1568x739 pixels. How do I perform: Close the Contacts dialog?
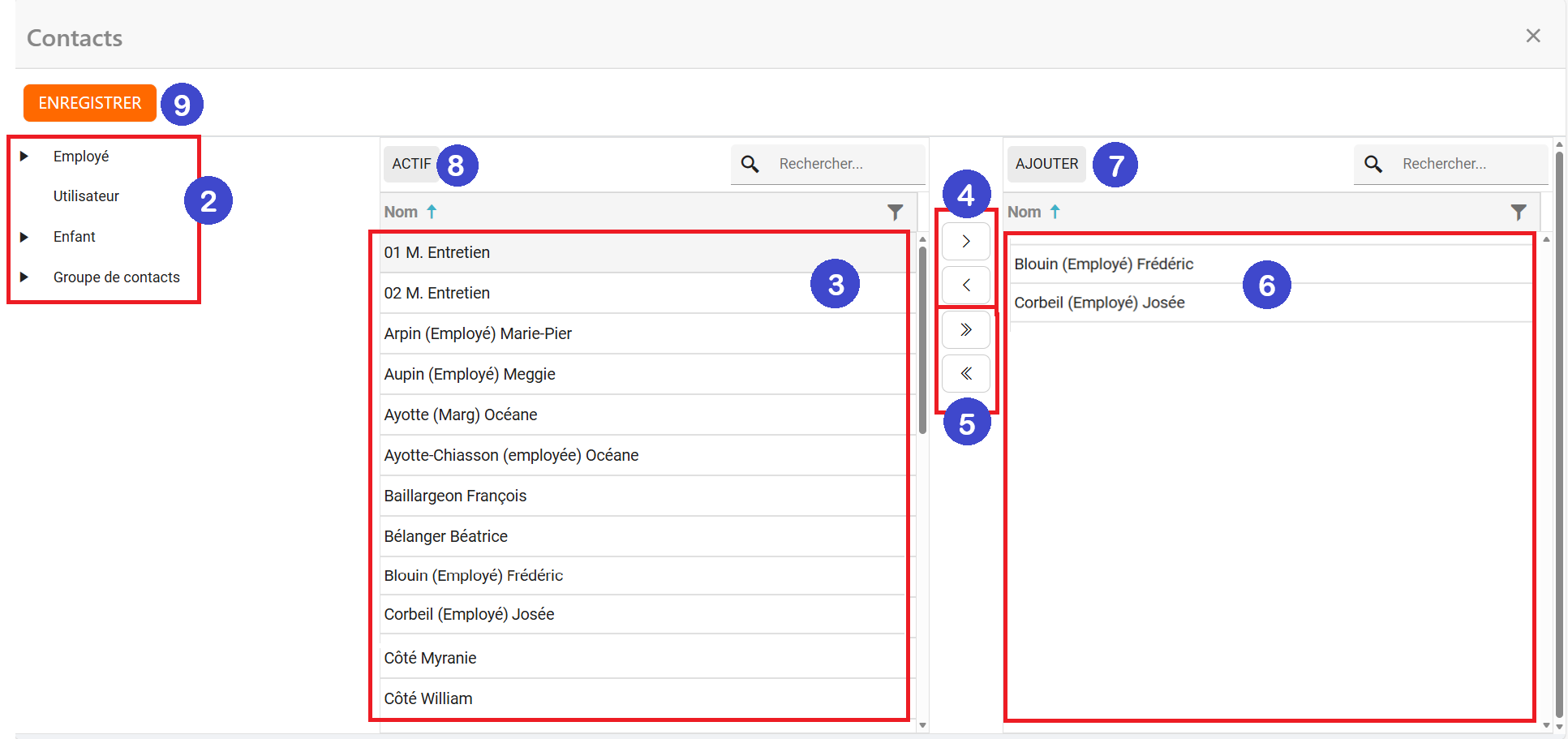point(1532,37)
